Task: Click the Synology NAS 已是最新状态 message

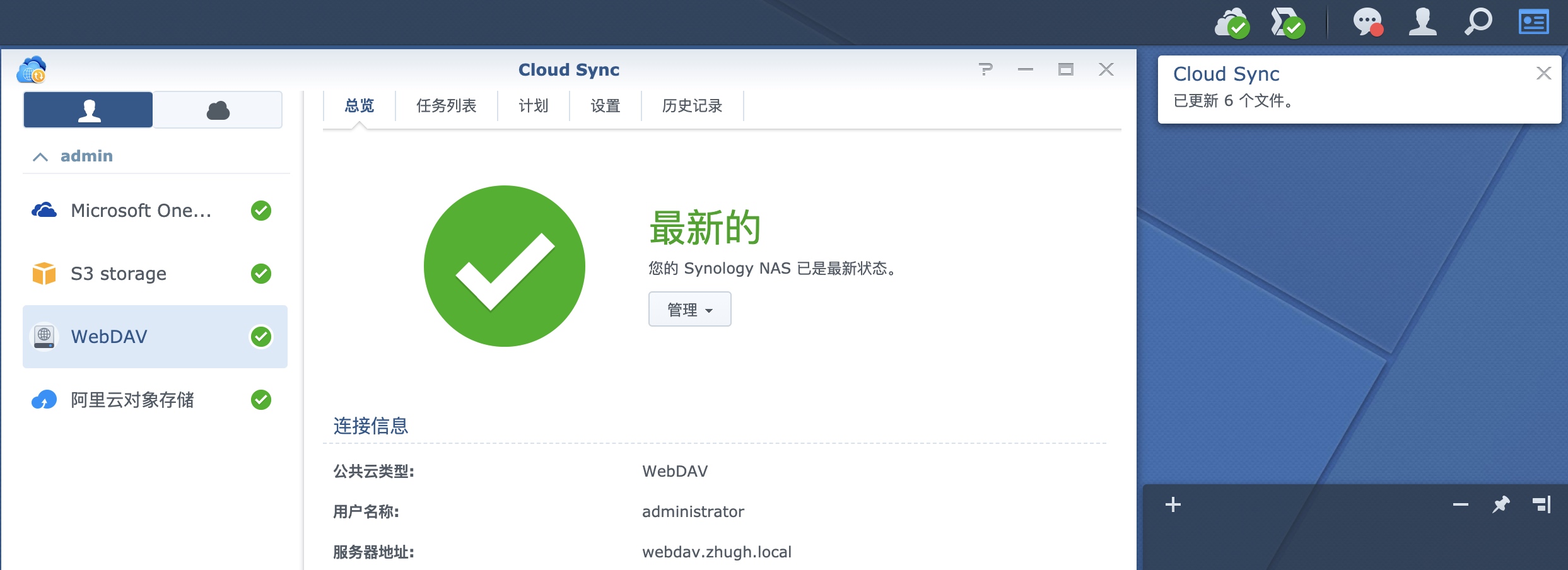Action: coord(773,269)
